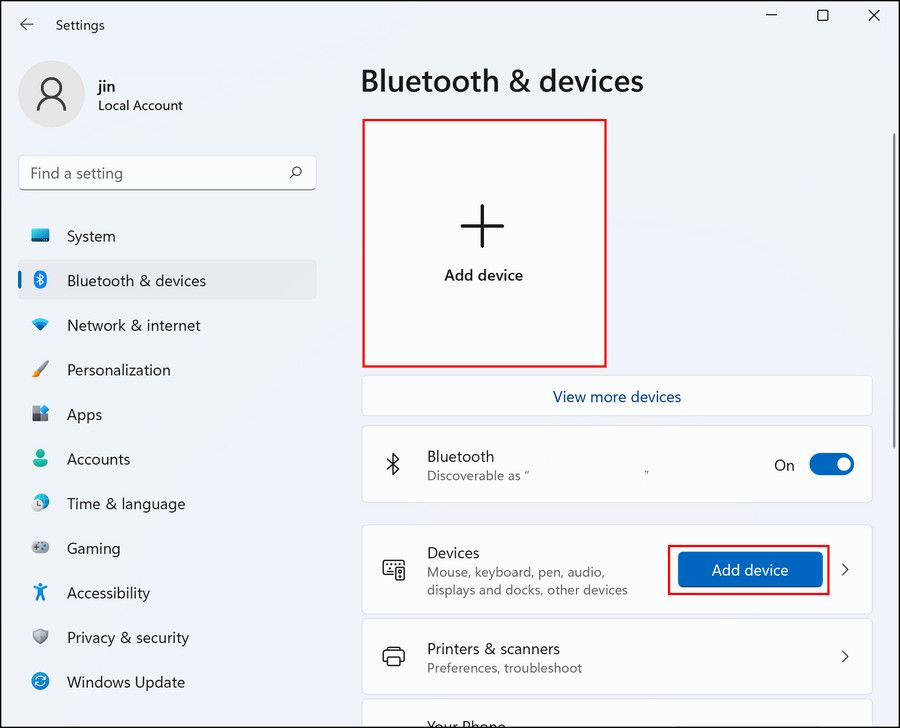
Task: Click the View more devices button
Action: 616,396
